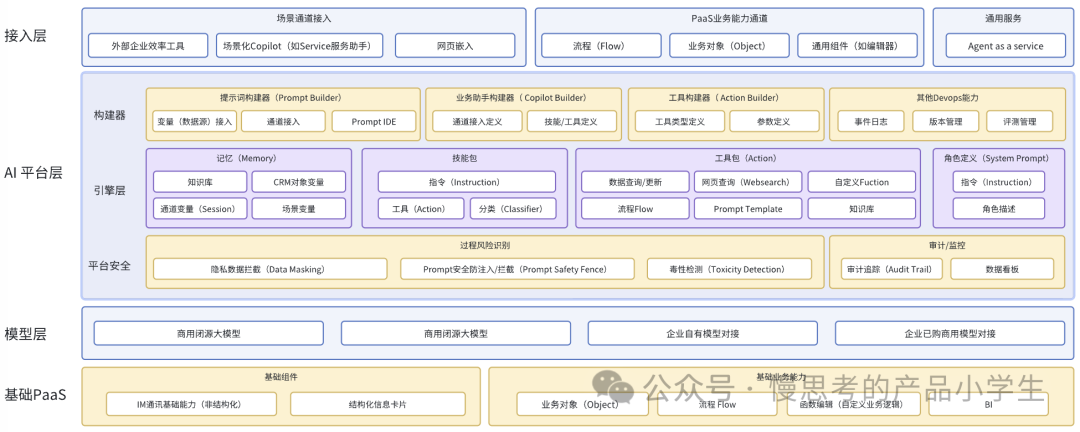Click 业务助手构建器（Copilot Builder) heading
The width and height of the screenshot is (1080, 432).
pyautogui.click(x=521, y=98)
